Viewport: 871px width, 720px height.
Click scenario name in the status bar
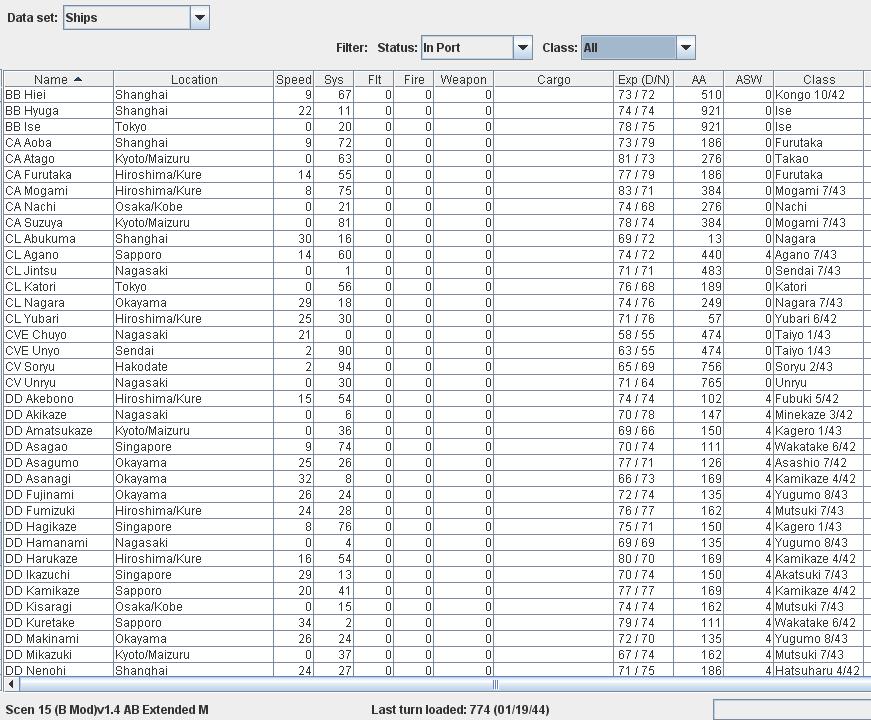click(x=107, y=709)
